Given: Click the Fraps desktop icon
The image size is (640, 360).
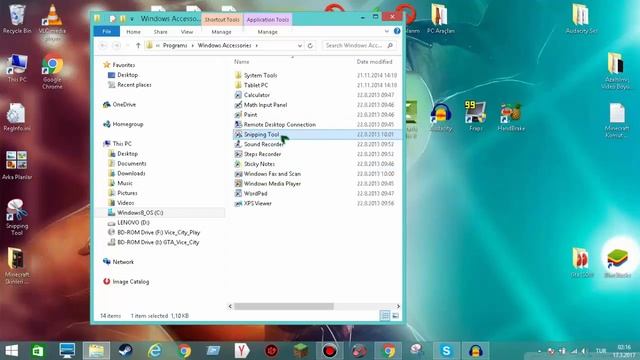Looking at the screenshot, I should 476,116.
